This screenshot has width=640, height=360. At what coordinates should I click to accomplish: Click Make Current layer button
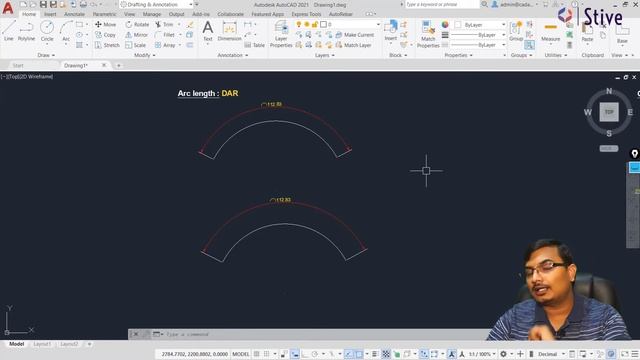355,35
